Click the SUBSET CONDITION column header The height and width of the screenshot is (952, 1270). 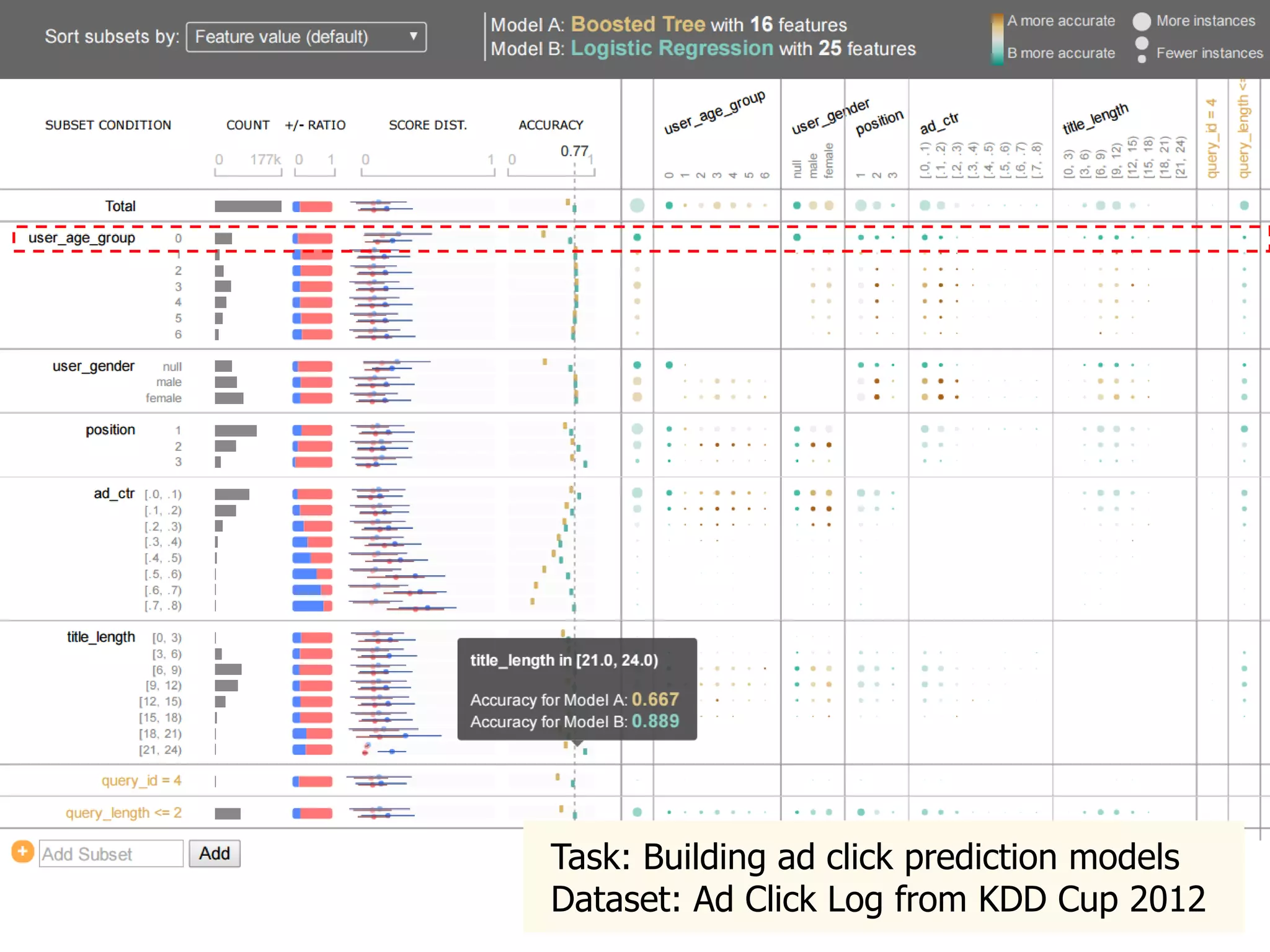(108, 125)
